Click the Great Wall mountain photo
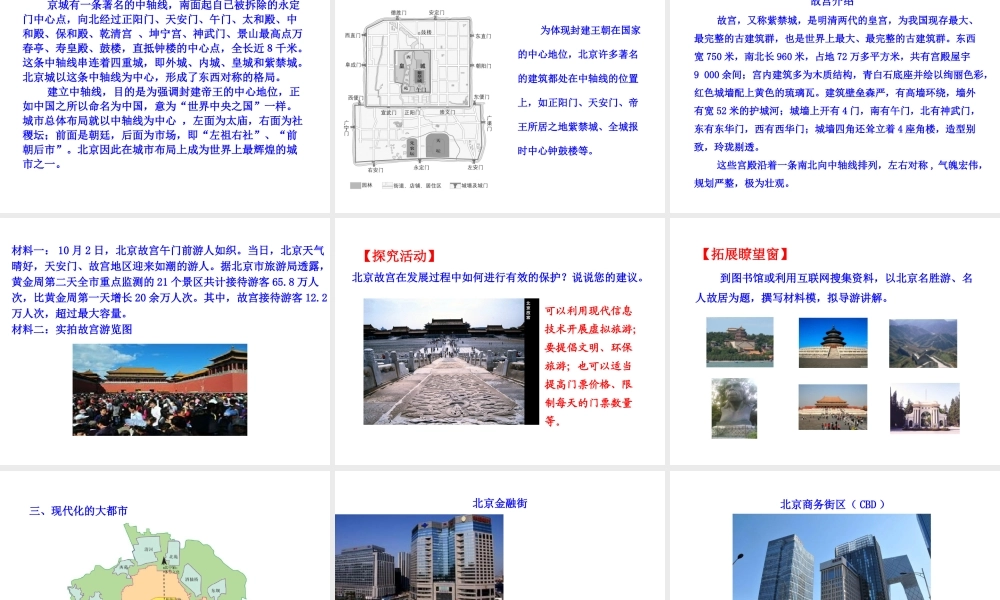The height and width of the screenshot is (600, 1000). tap(923, 344)
